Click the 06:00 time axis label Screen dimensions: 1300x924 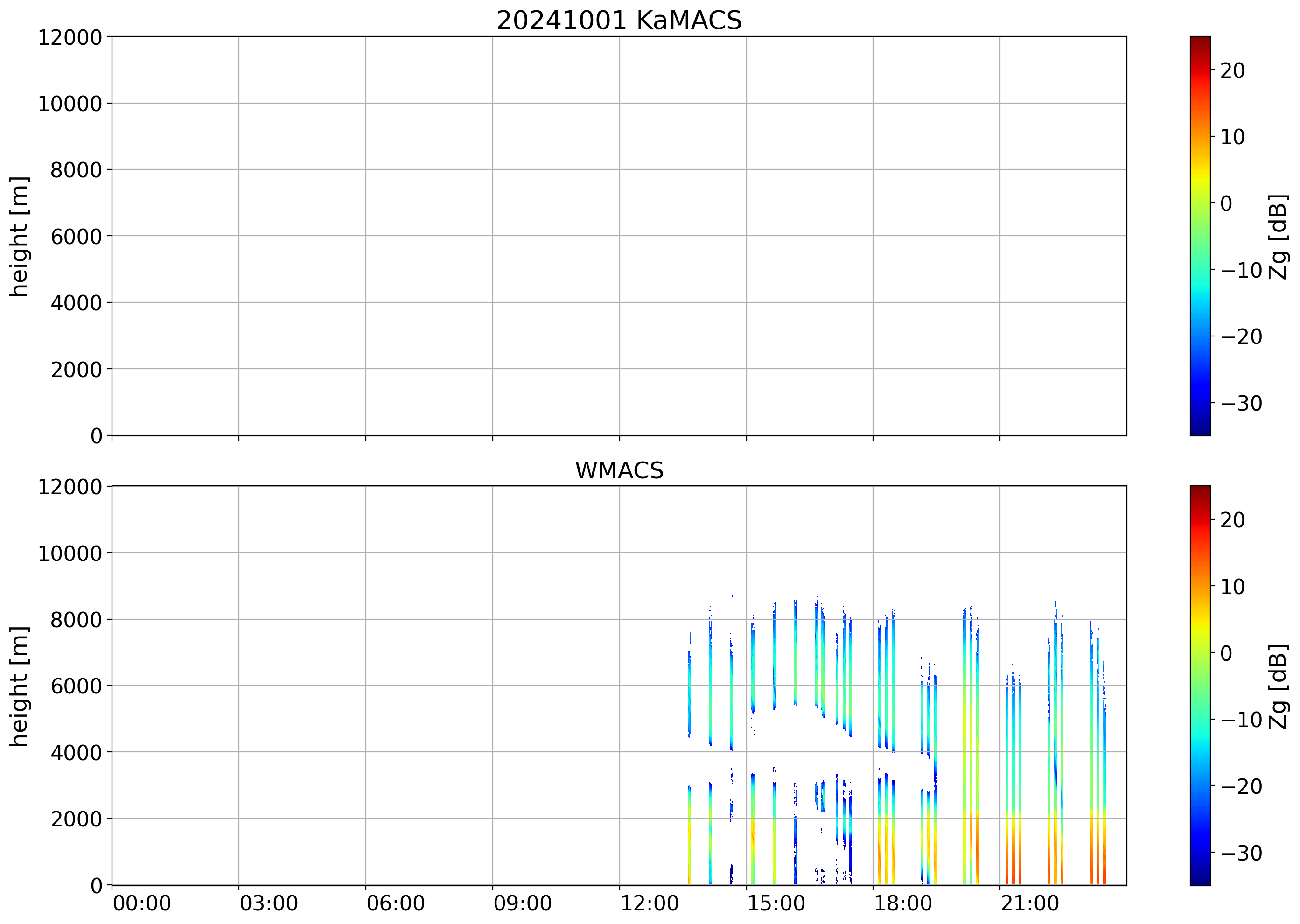(x=395, y=903)
